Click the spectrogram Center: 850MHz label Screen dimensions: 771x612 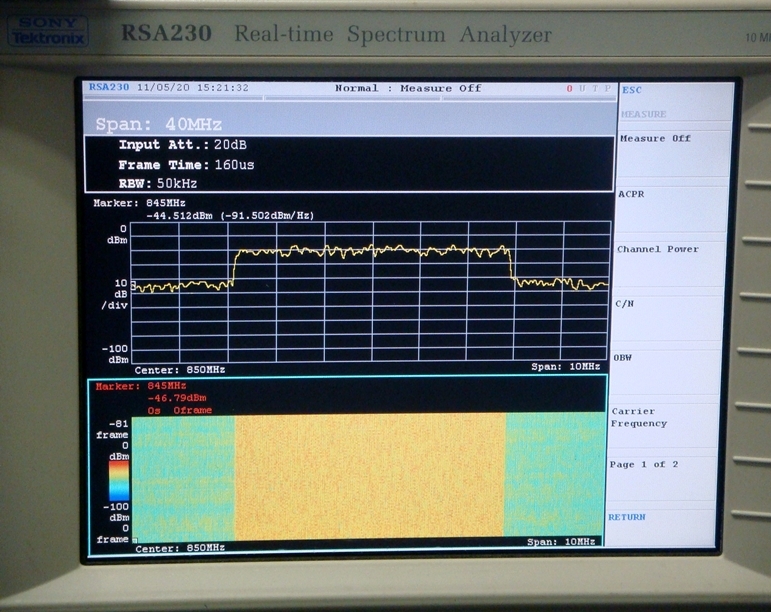(180, 548)
